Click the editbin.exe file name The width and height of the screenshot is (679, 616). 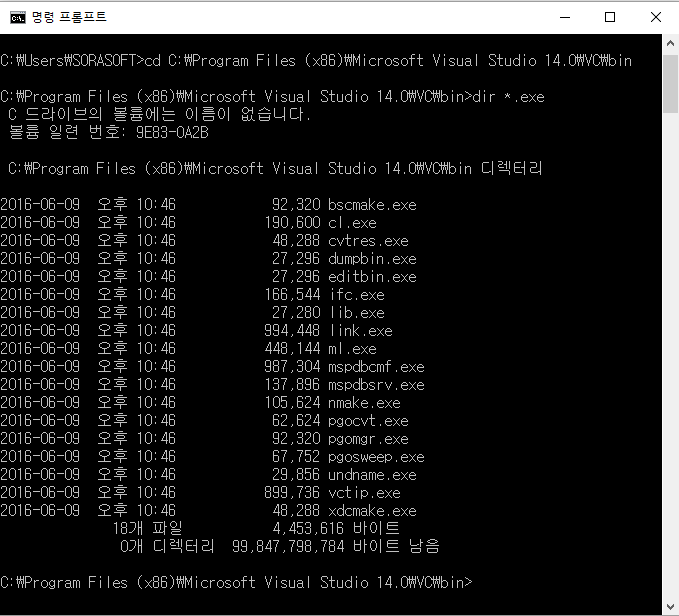[372, 277]
